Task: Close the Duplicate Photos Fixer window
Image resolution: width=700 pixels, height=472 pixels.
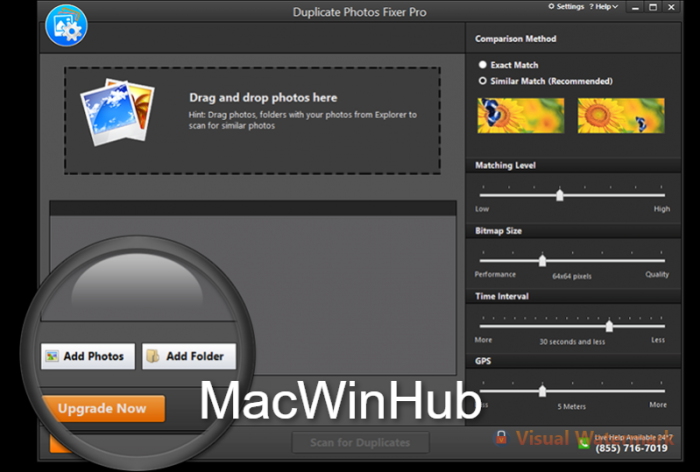Action: click(x=671, y=7)
